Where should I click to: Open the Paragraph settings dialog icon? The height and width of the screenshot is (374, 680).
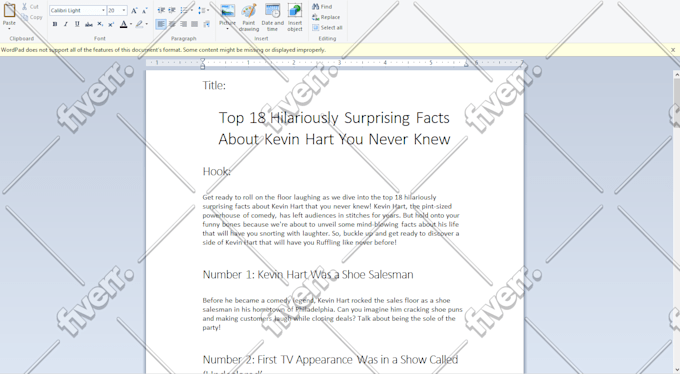point(206,24)
